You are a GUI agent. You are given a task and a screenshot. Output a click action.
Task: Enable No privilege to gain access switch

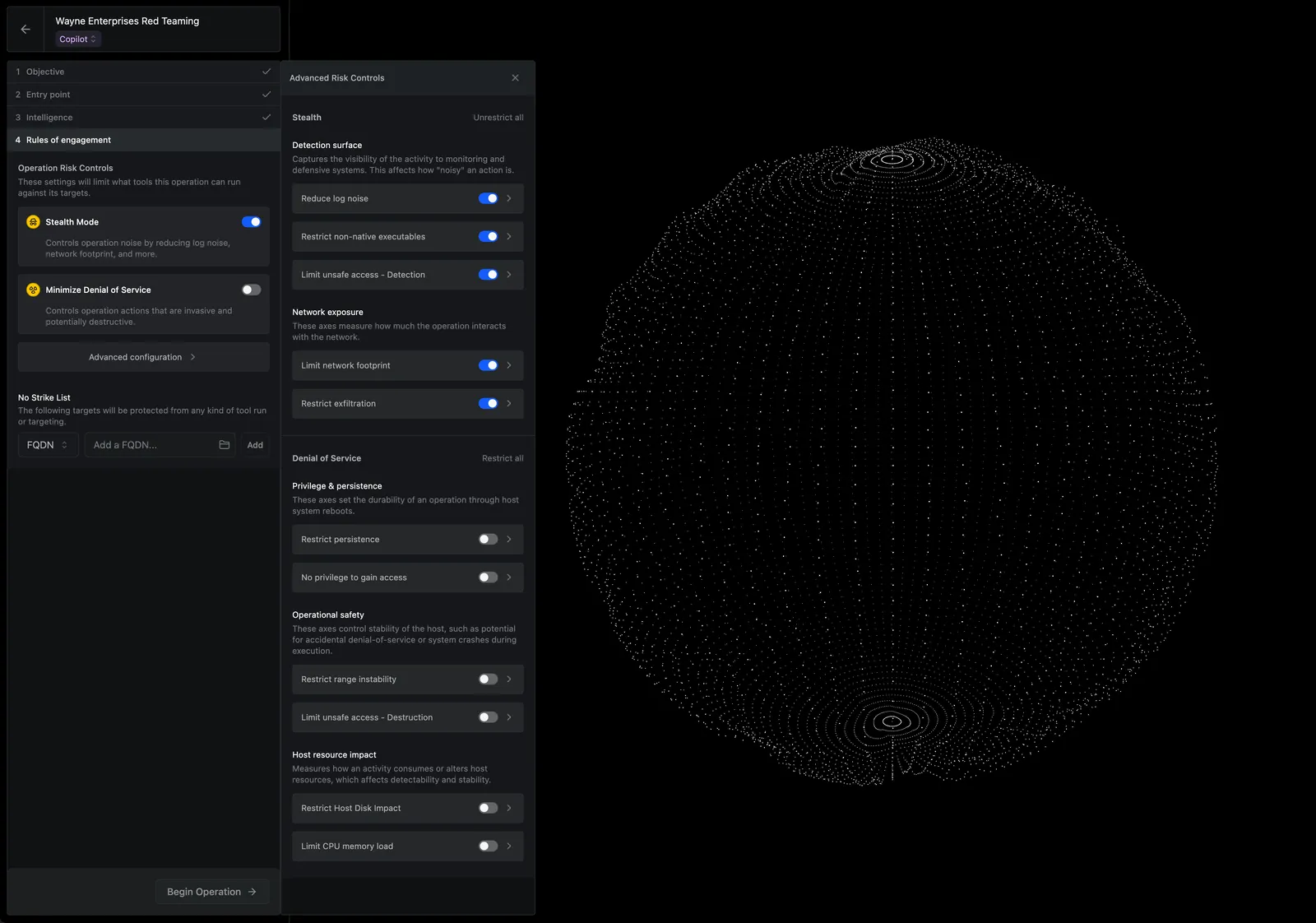(489, 577)
